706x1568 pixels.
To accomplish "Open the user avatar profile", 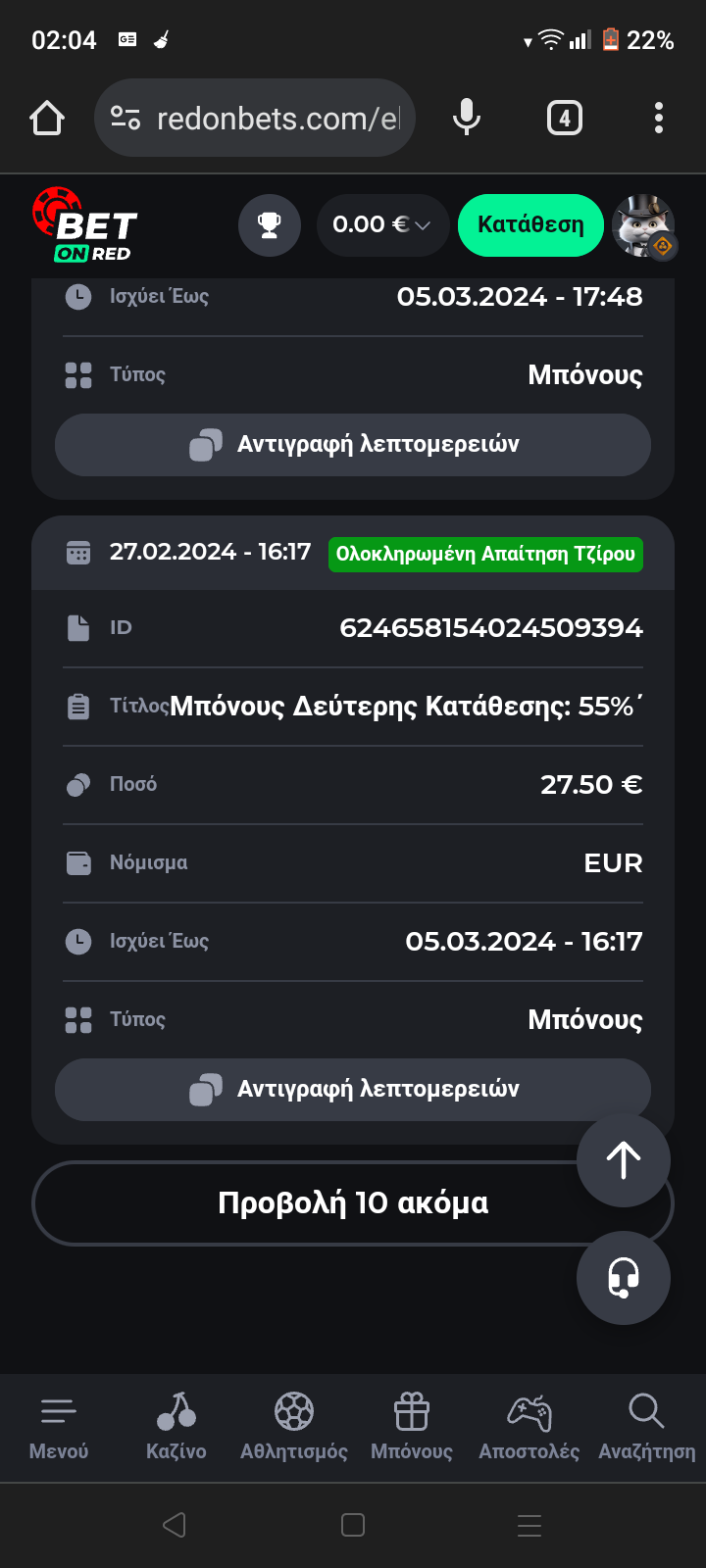I will click(643, 225).
